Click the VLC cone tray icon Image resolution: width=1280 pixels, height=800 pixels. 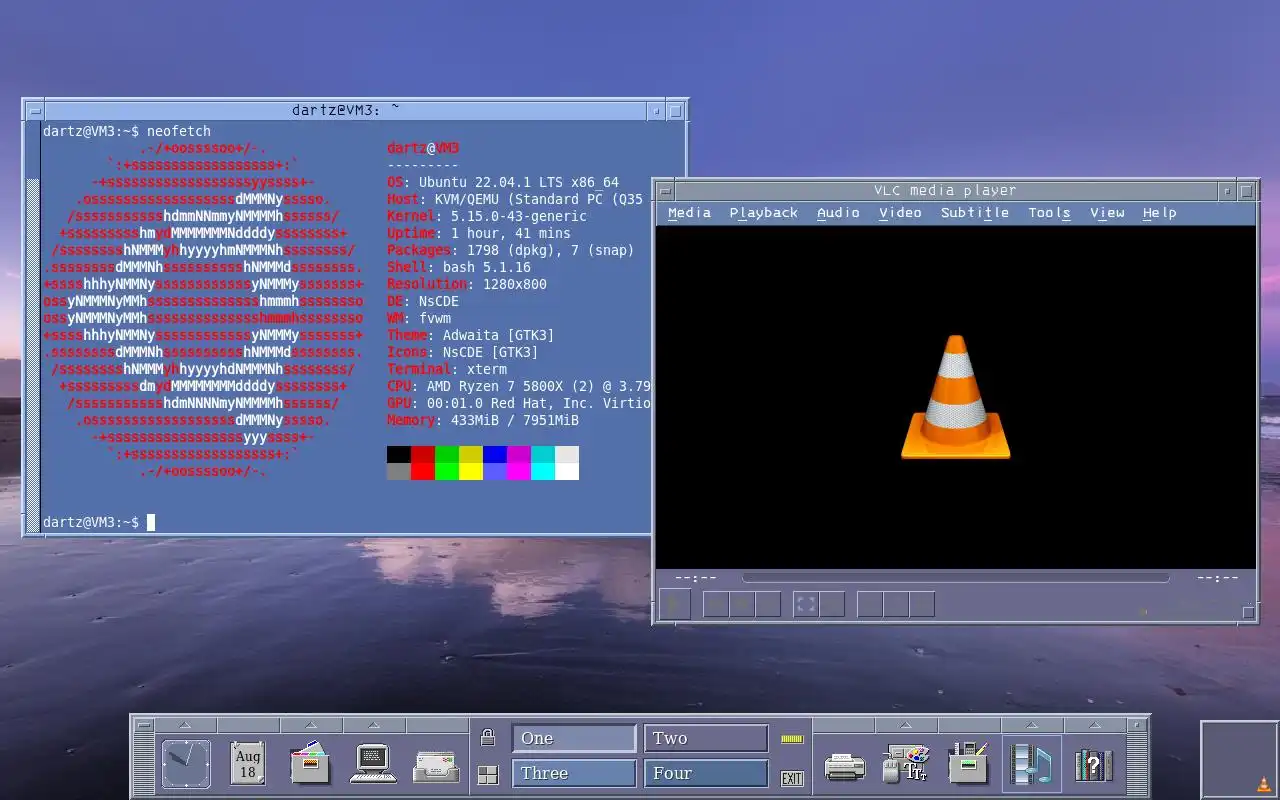(1264, 785)
